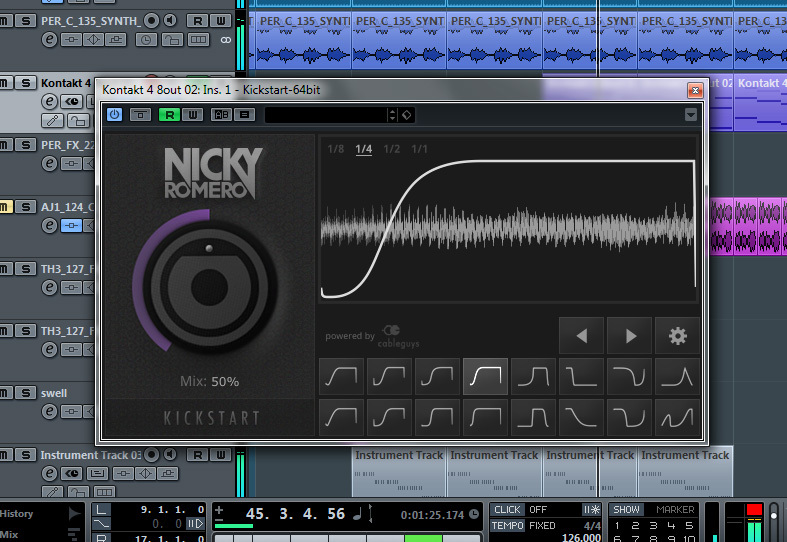The height and width of the screenshot is (542, 787).
Task: Toggle monitor speaker on PER_C_135_SYNTH track
Action: 171,21
